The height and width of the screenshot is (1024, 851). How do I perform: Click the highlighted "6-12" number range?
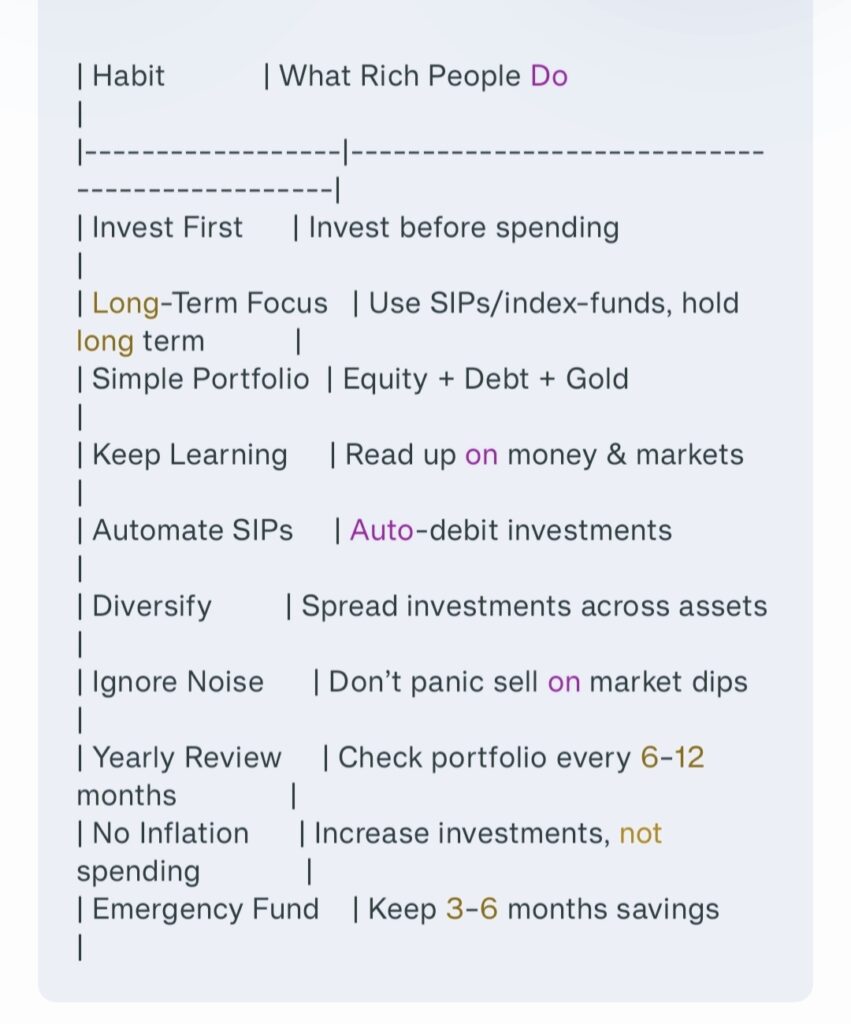pyautogui.click(x=672, y=758)
